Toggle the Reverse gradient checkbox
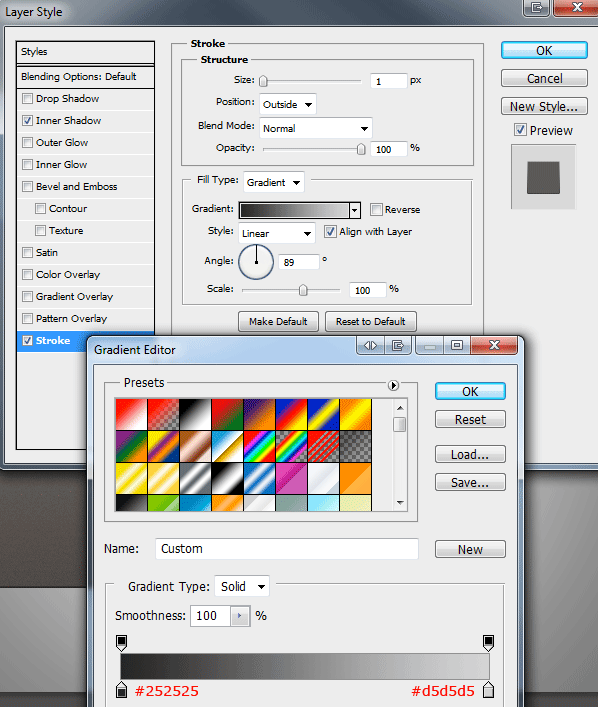Viewport: 598px width, 707px height. (376, 209)
